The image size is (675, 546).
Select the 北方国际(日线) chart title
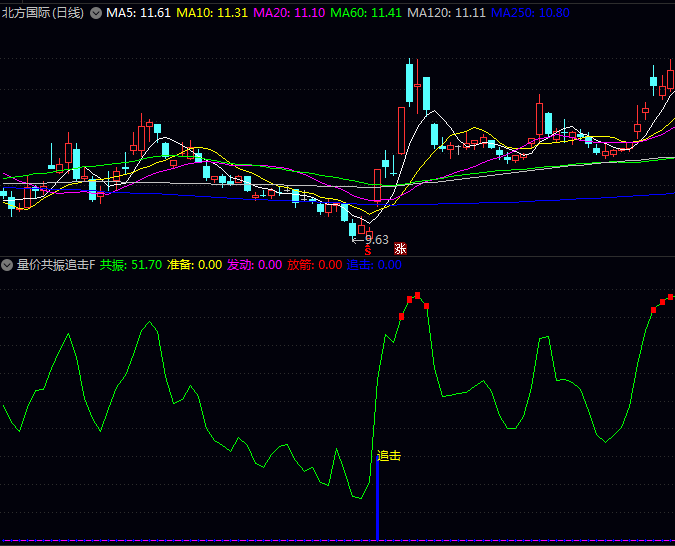click(43, 13)
